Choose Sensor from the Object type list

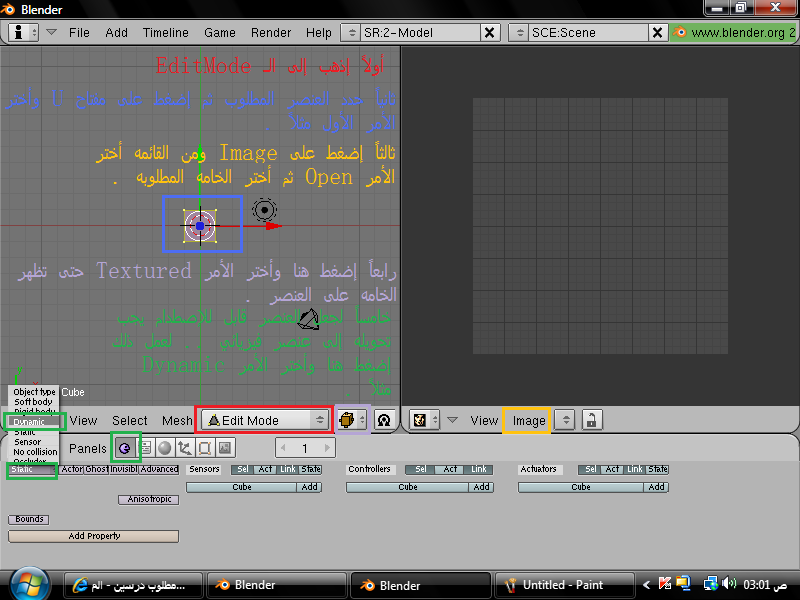(x=28, y=442)
